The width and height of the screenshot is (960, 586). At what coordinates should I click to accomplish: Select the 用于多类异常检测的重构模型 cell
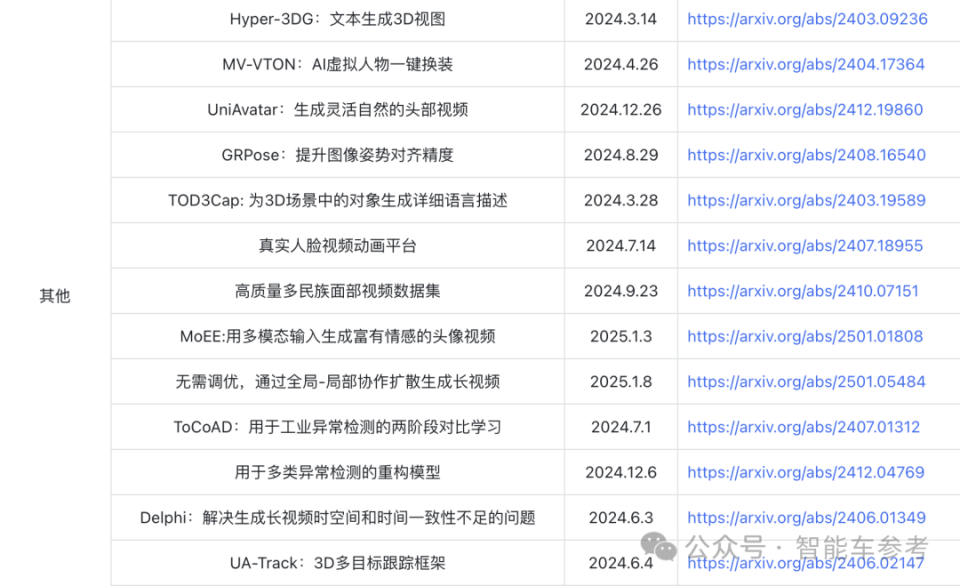[337, 472]
